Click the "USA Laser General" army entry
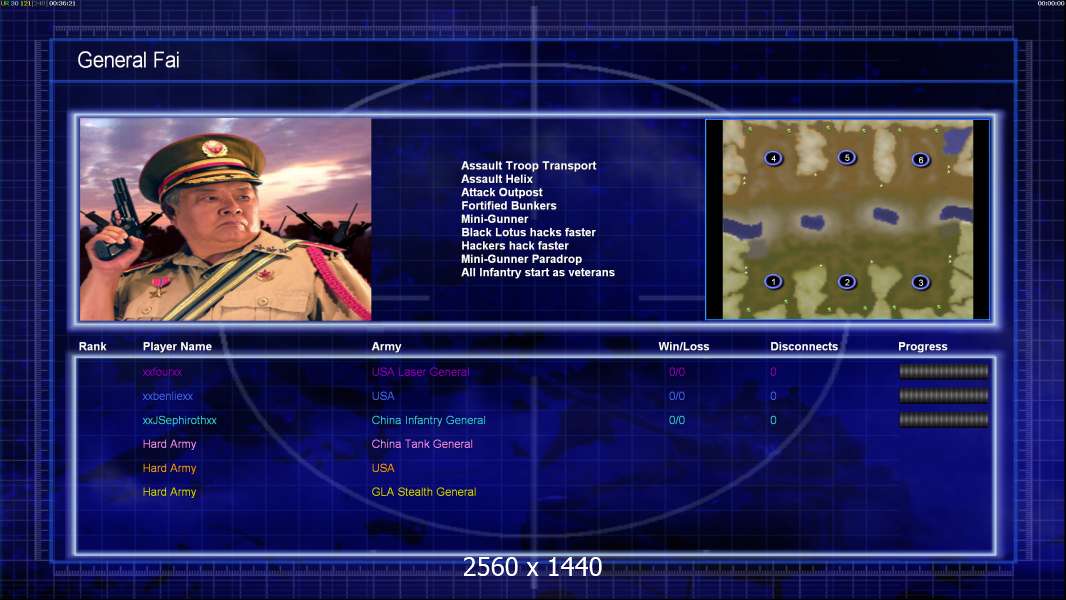 420,372
